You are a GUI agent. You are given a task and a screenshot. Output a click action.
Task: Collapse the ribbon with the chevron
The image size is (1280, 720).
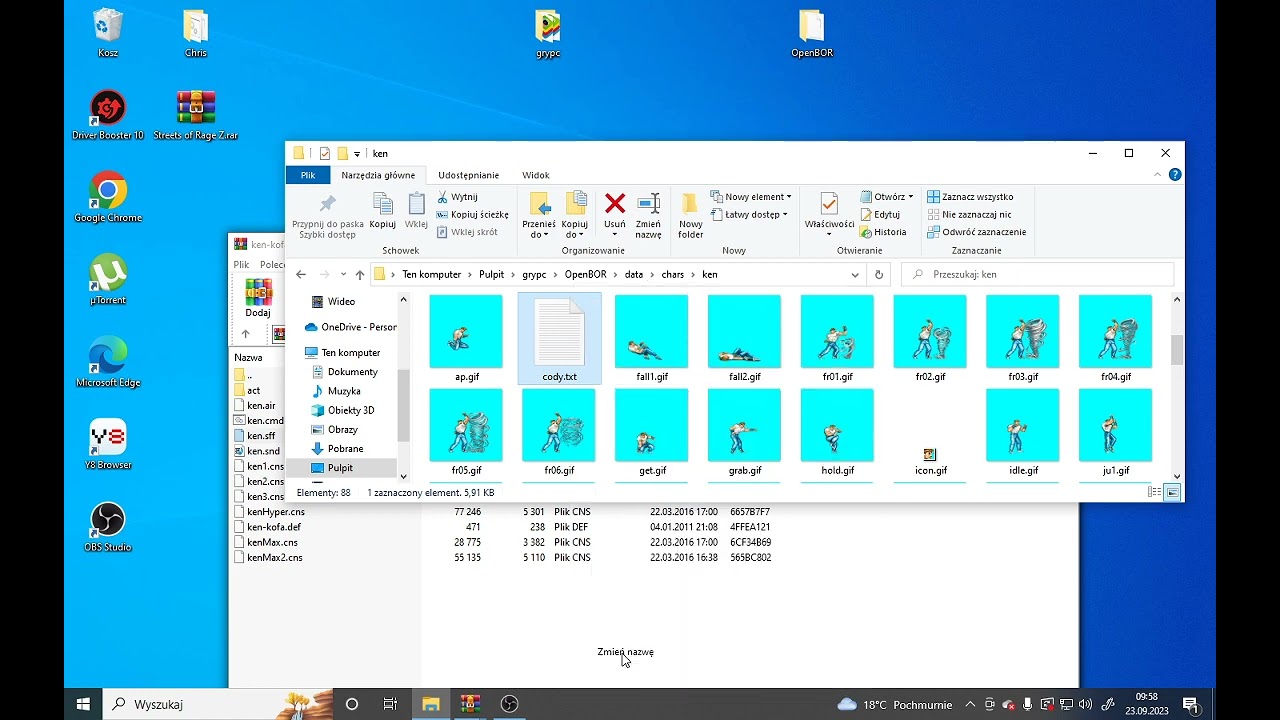coord(1159,174)
